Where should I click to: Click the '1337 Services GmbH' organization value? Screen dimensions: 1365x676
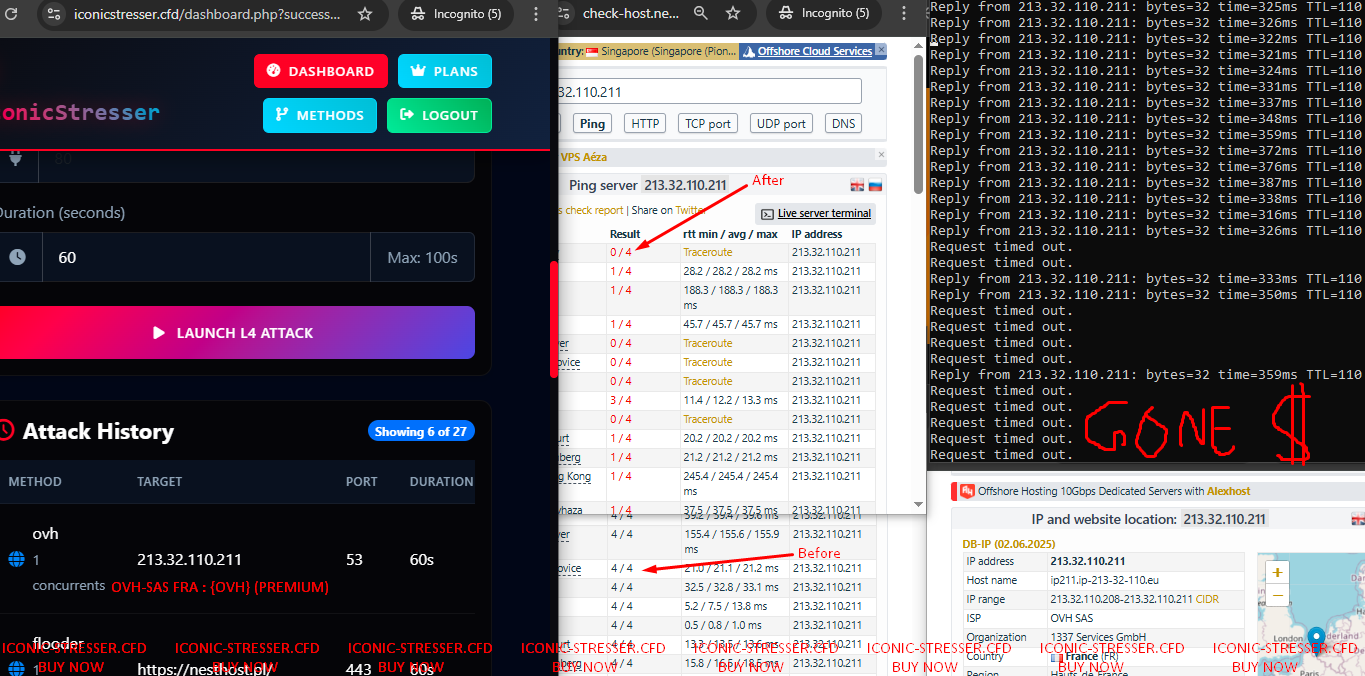tap(1099, 637)
